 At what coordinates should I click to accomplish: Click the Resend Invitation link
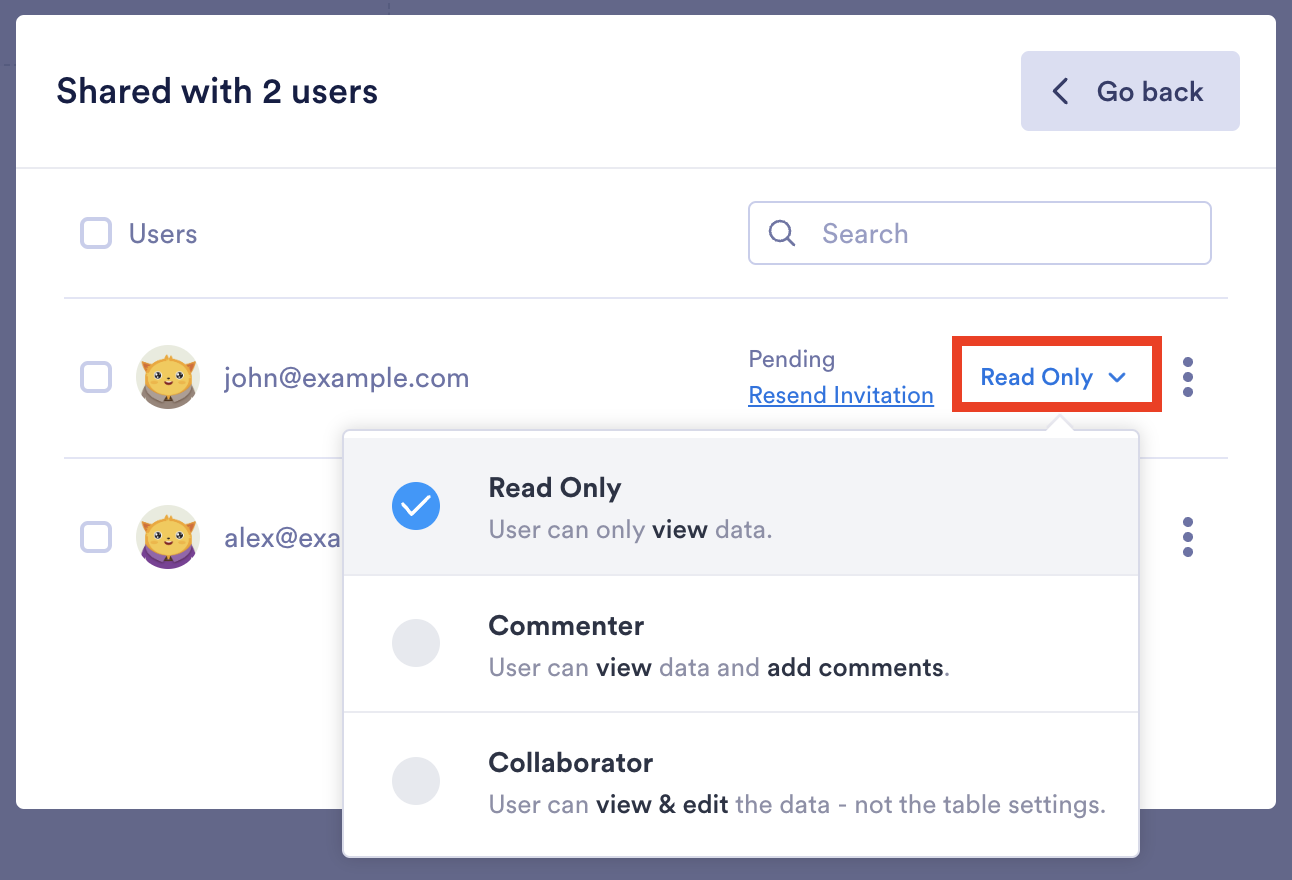tap(841, 395)
